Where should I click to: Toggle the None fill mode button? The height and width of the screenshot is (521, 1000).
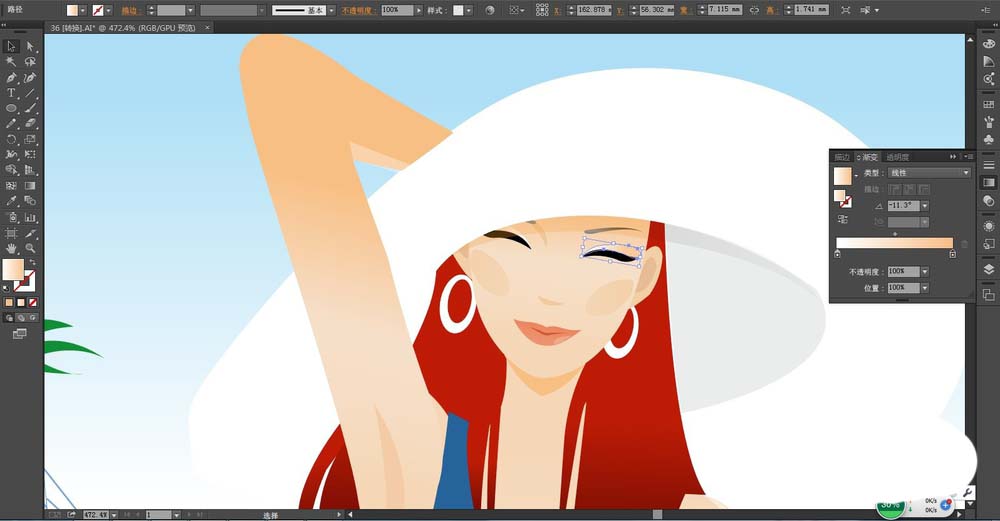click(x=33, y=302)
